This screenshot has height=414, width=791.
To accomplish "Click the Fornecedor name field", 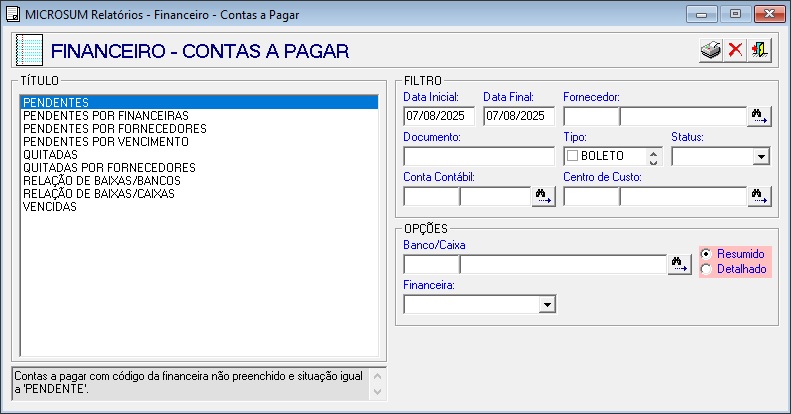I will click(x=683, y=116).
